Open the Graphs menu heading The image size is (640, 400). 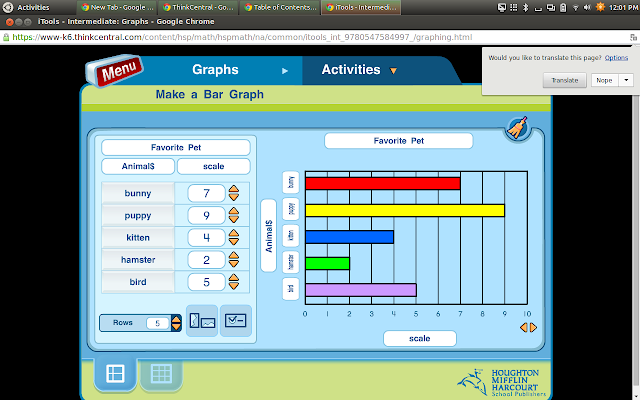click(215, 69)
